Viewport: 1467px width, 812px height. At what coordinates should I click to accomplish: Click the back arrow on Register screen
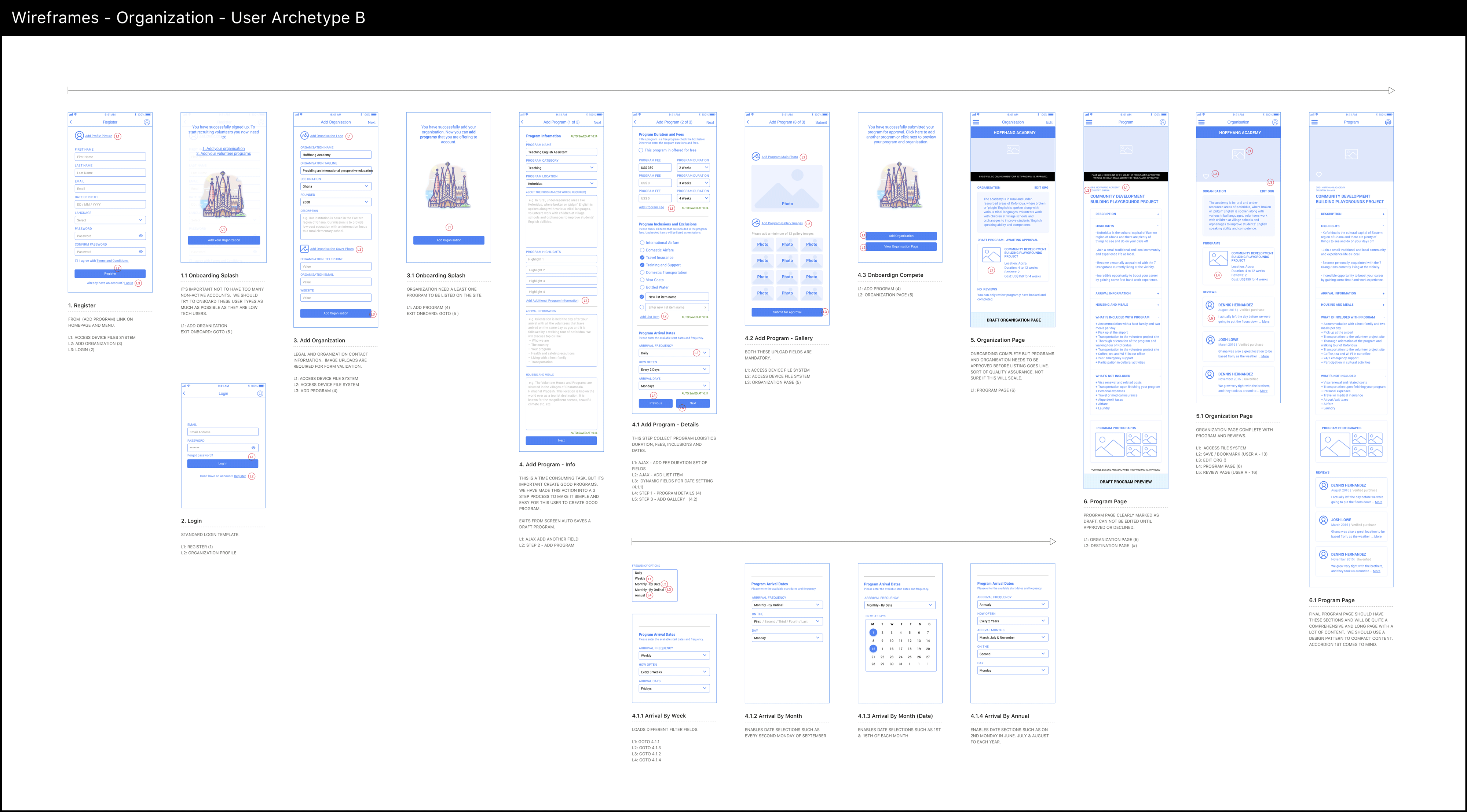[x=71, y=122]
